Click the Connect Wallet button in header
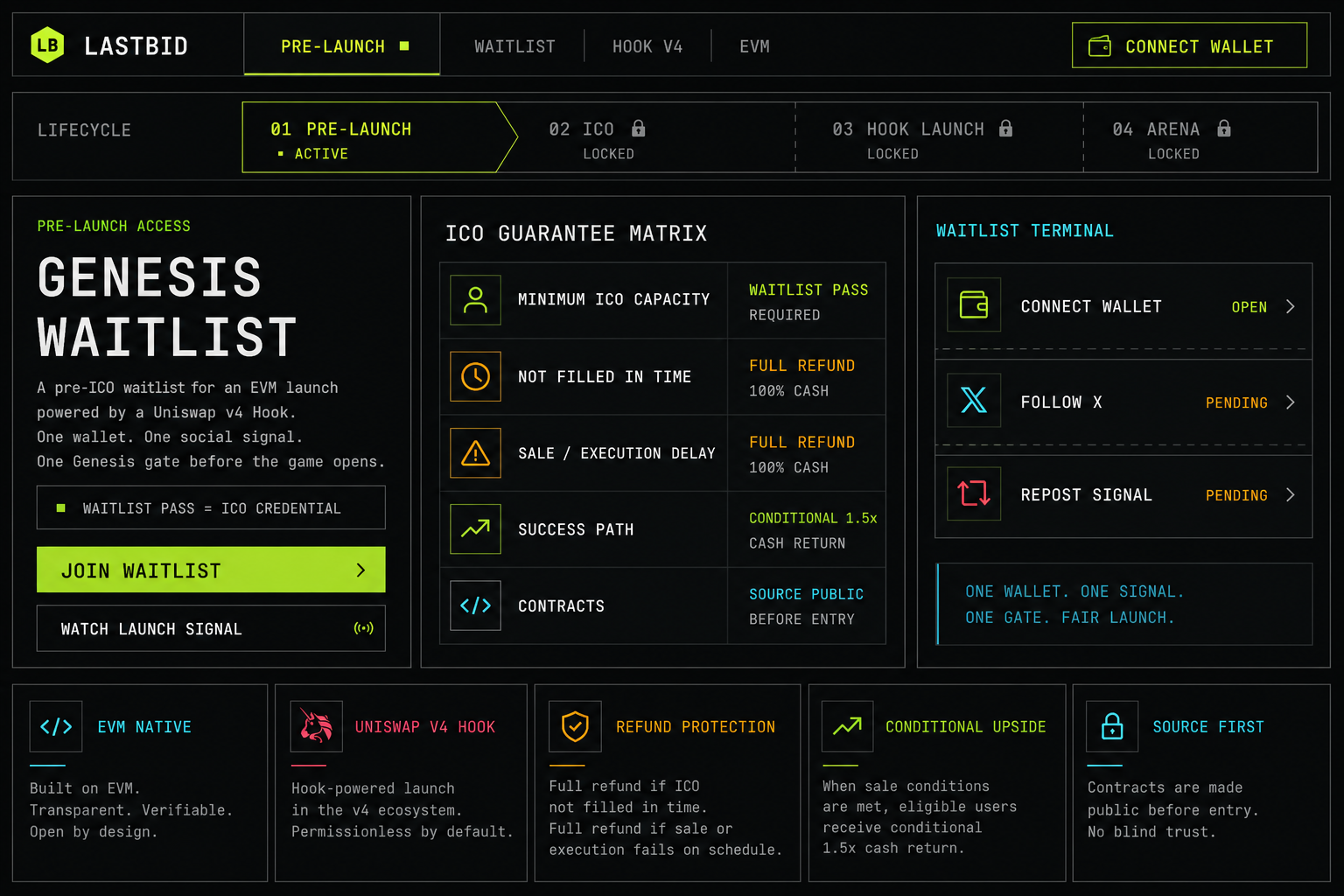Viewport: 1344px width, 896px height. 1189,45
